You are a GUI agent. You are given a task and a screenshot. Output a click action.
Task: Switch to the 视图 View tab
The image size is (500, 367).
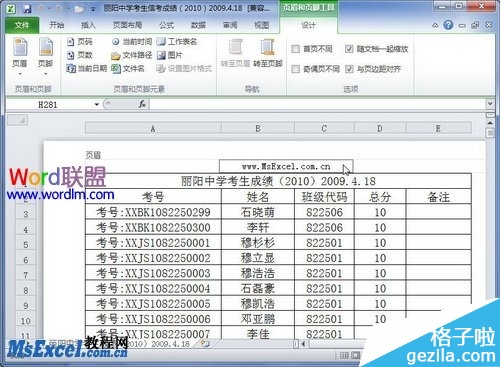261,25
